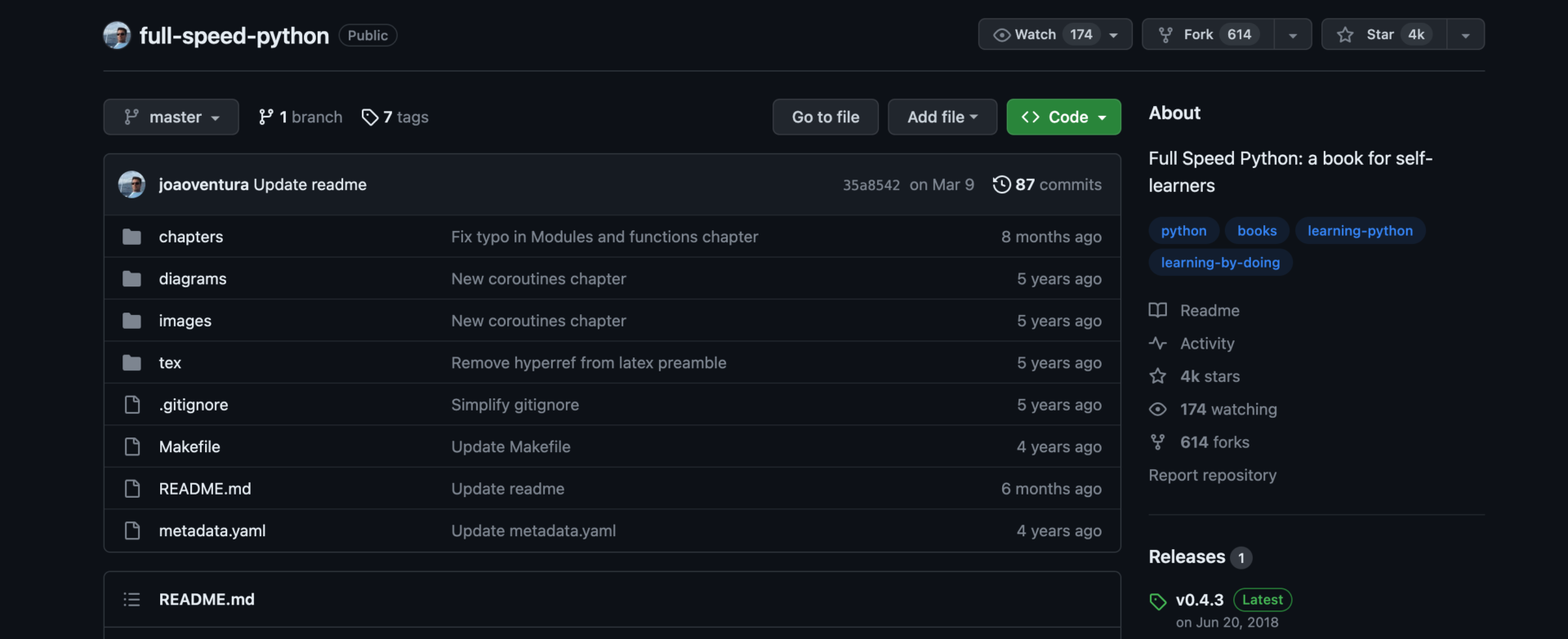Click the joaoventura commit author avatar
The width and height of the screenshot is (1568, 639).
tap(131, 184)
